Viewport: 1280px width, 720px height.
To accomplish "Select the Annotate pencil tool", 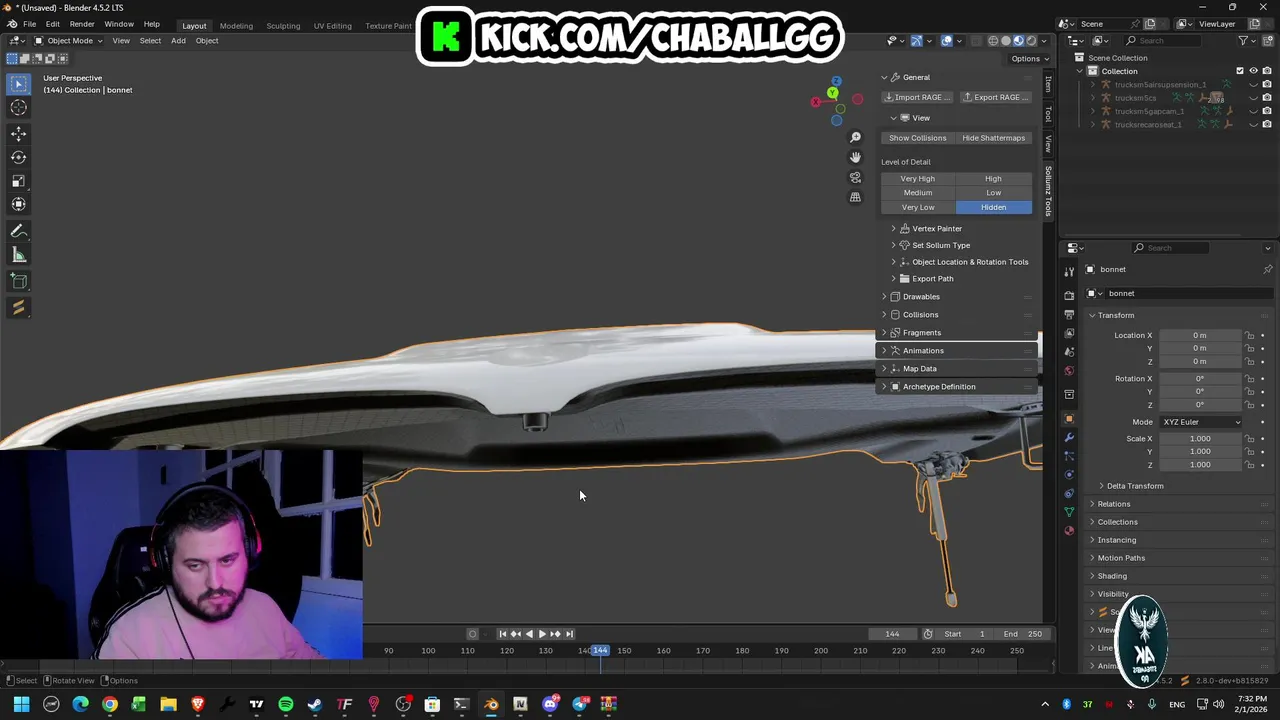I will click(19, 231).
